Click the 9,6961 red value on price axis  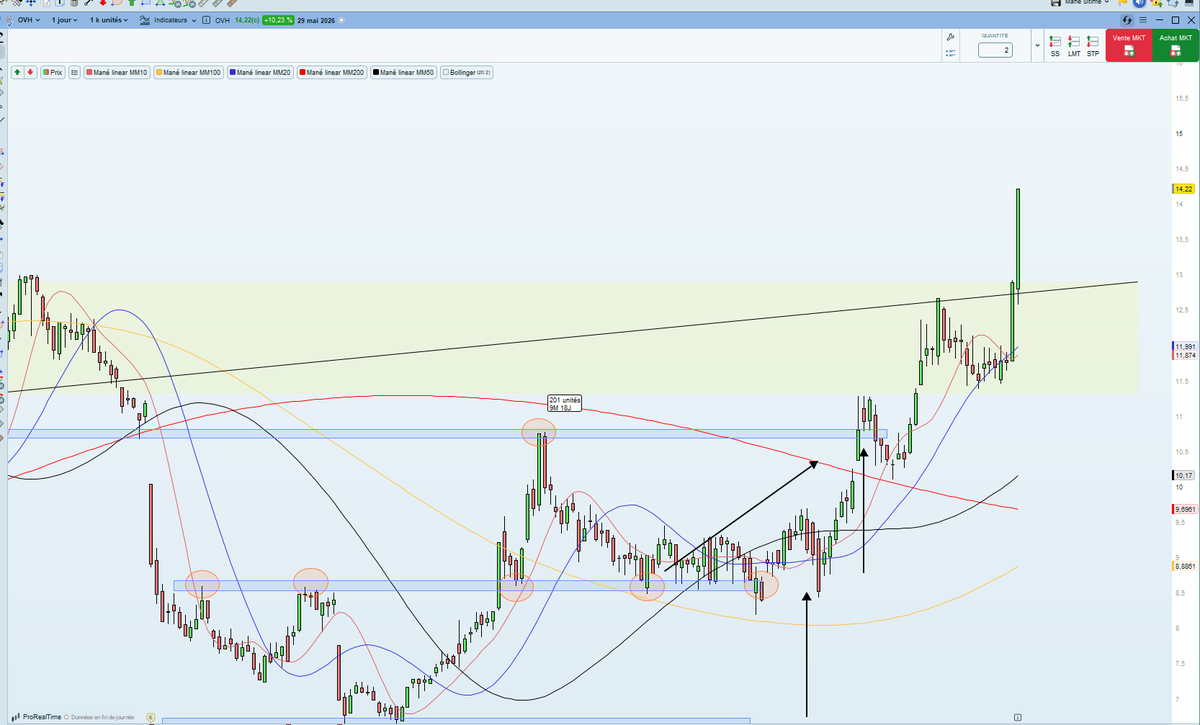click(x=1184, y=509)
